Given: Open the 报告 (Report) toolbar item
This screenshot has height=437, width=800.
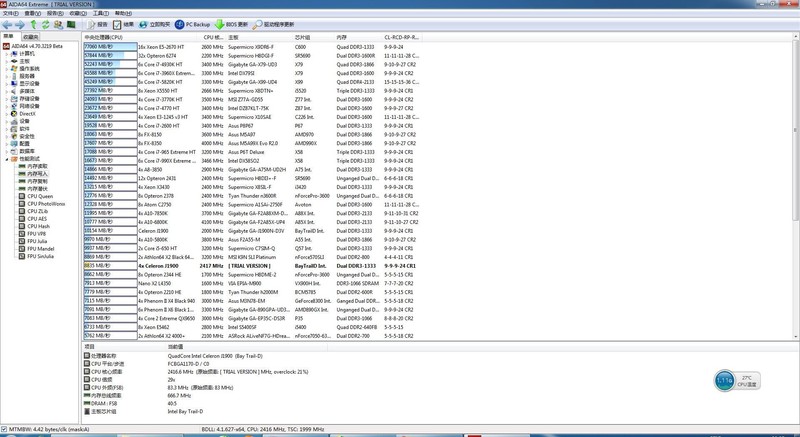Looking at the screenshot, I should point(97,24).
